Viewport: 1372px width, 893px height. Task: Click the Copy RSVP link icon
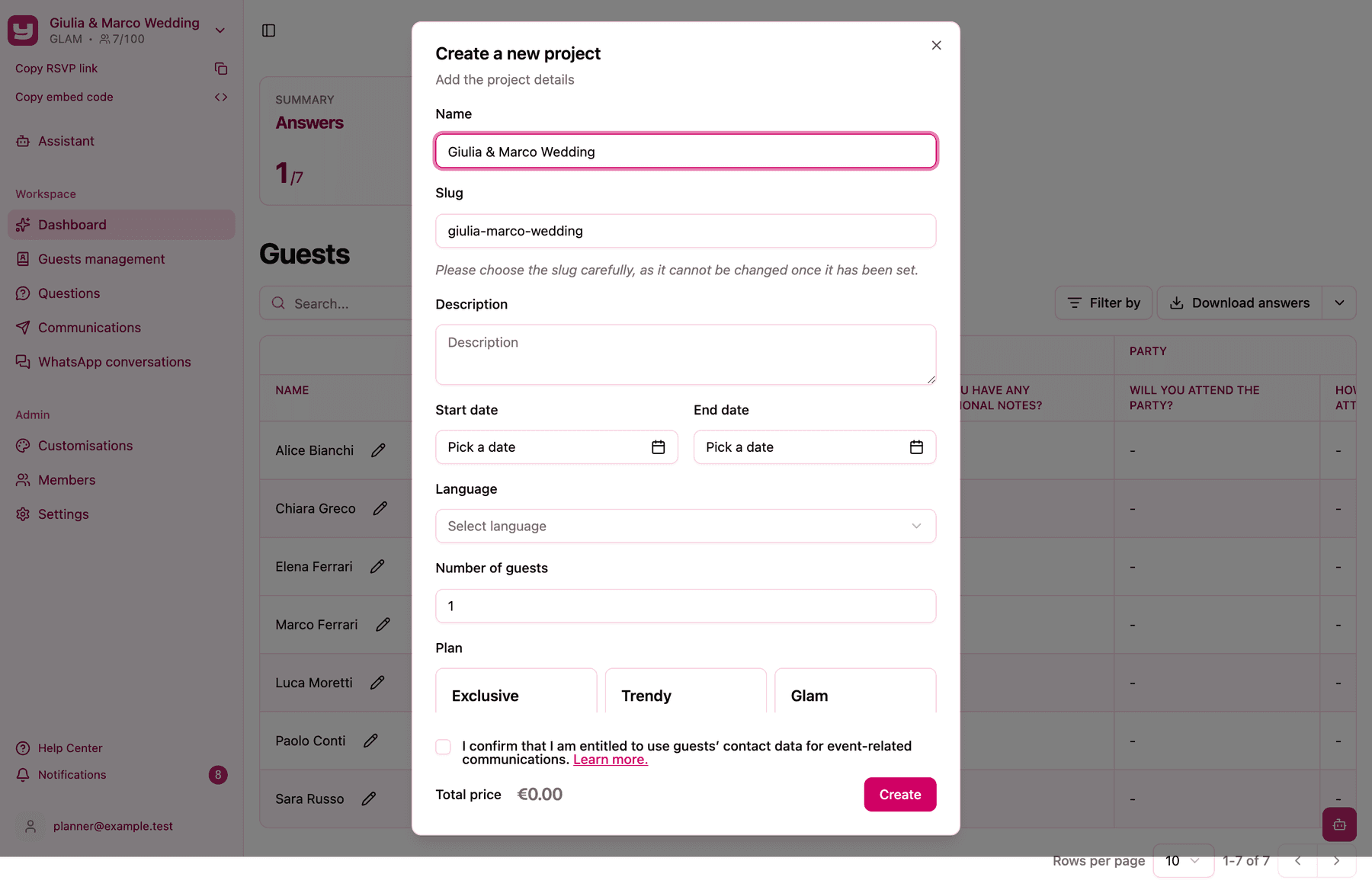coord(221,69)
